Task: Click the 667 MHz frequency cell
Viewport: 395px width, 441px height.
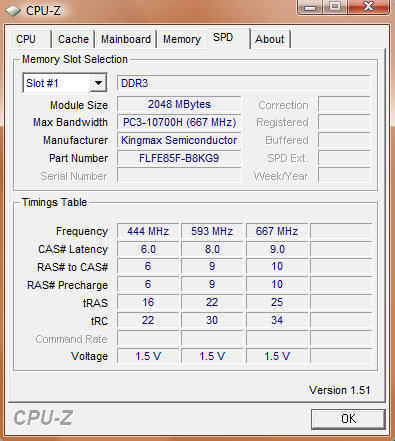Action: pyautogui.click(x=277, y=231)
